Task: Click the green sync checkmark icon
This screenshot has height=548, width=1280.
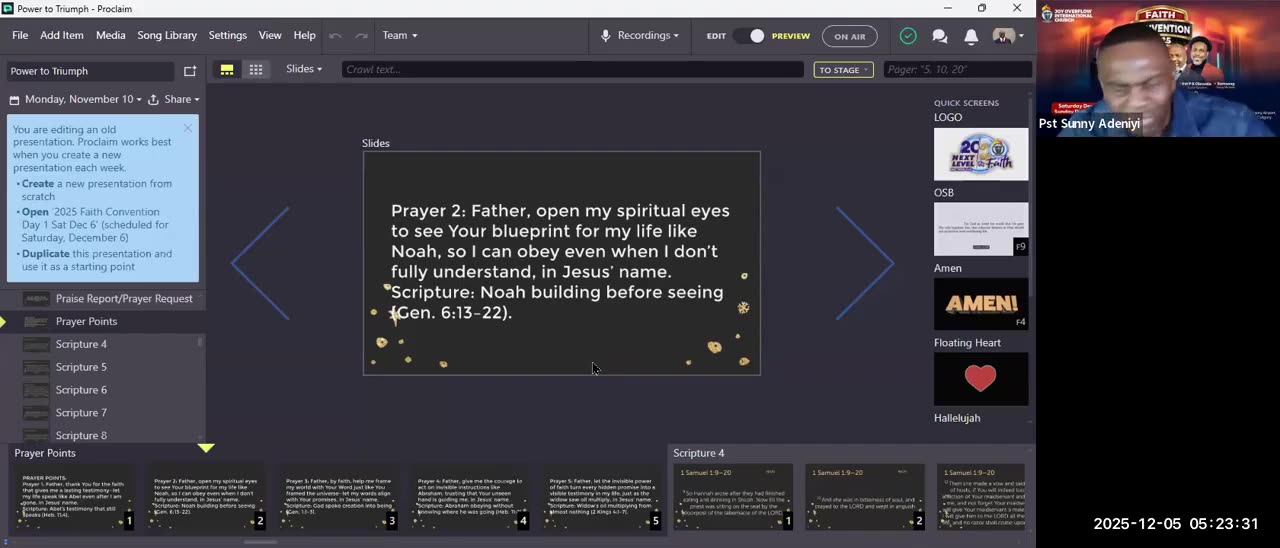Action: pyautogui.click(x=908, y=36)
